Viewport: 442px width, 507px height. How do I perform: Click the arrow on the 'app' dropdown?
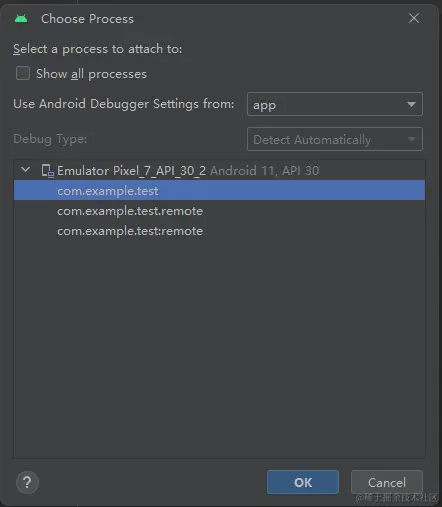(411, 105)
